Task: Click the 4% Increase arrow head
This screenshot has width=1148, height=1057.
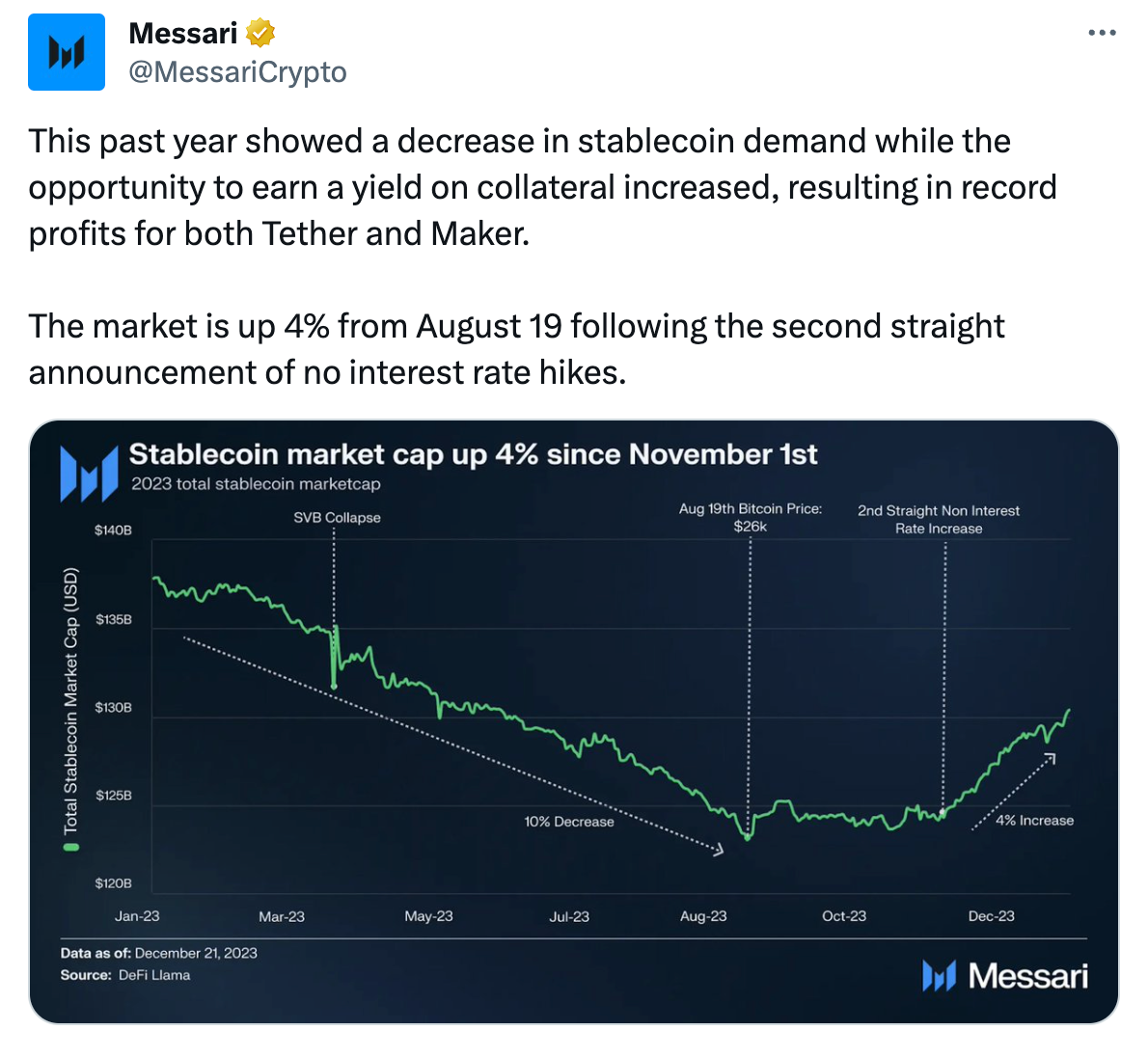Action: click(1050, 758)
